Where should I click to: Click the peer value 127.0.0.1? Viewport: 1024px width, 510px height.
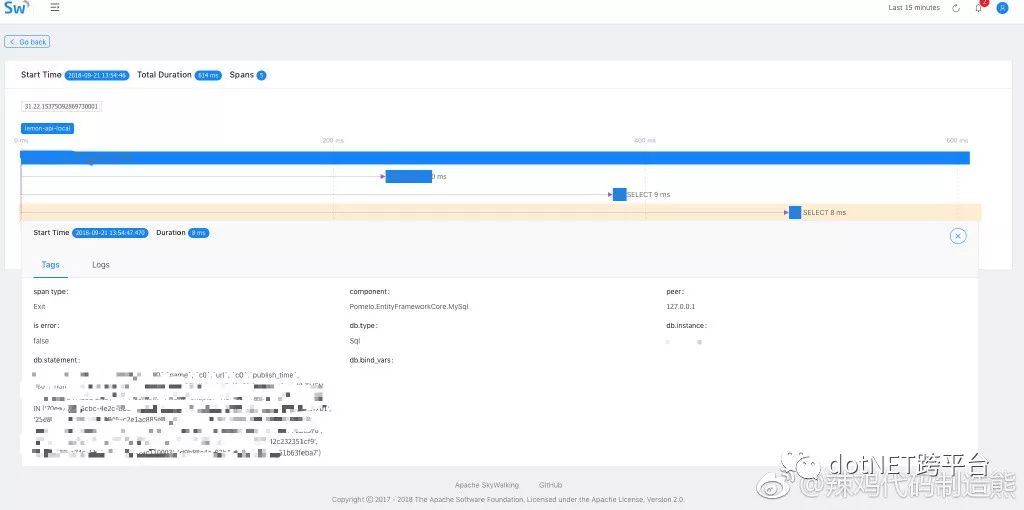680,306
